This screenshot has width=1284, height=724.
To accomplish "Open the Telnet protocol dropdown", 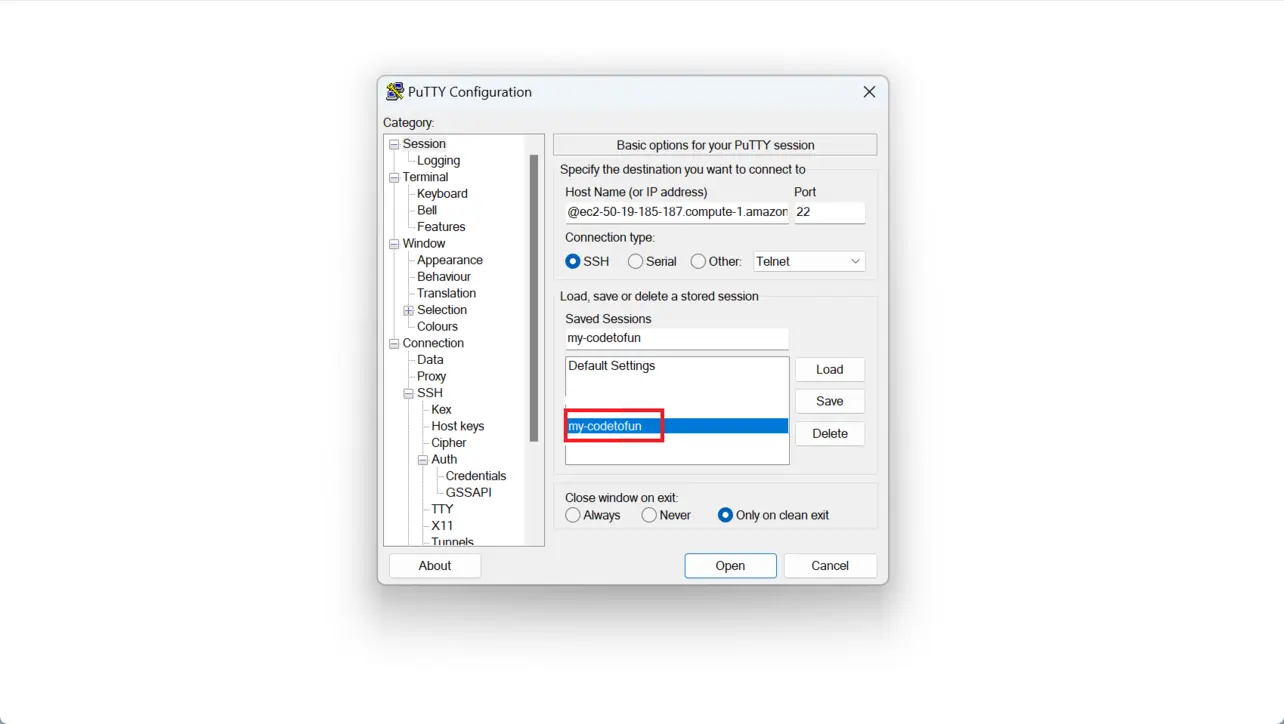I will coord(809,261).
